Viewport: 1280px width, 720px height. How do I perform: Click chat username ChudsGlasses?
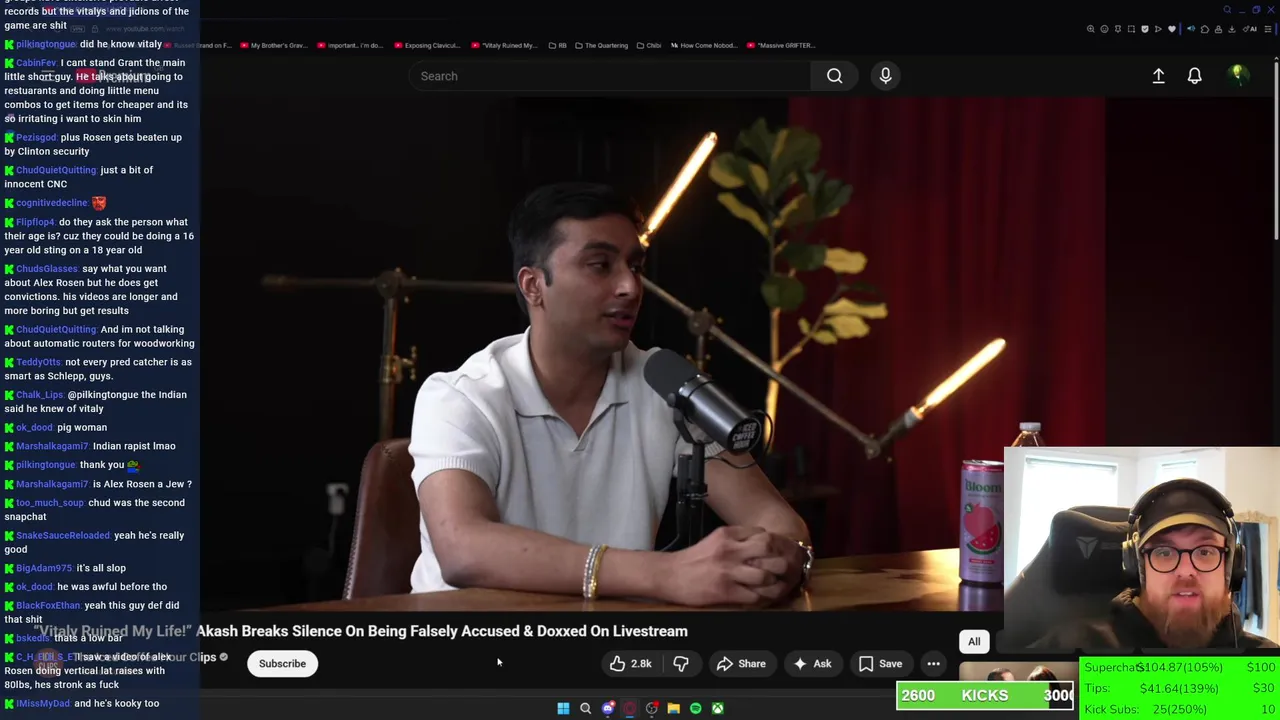[x=47, y=269]
